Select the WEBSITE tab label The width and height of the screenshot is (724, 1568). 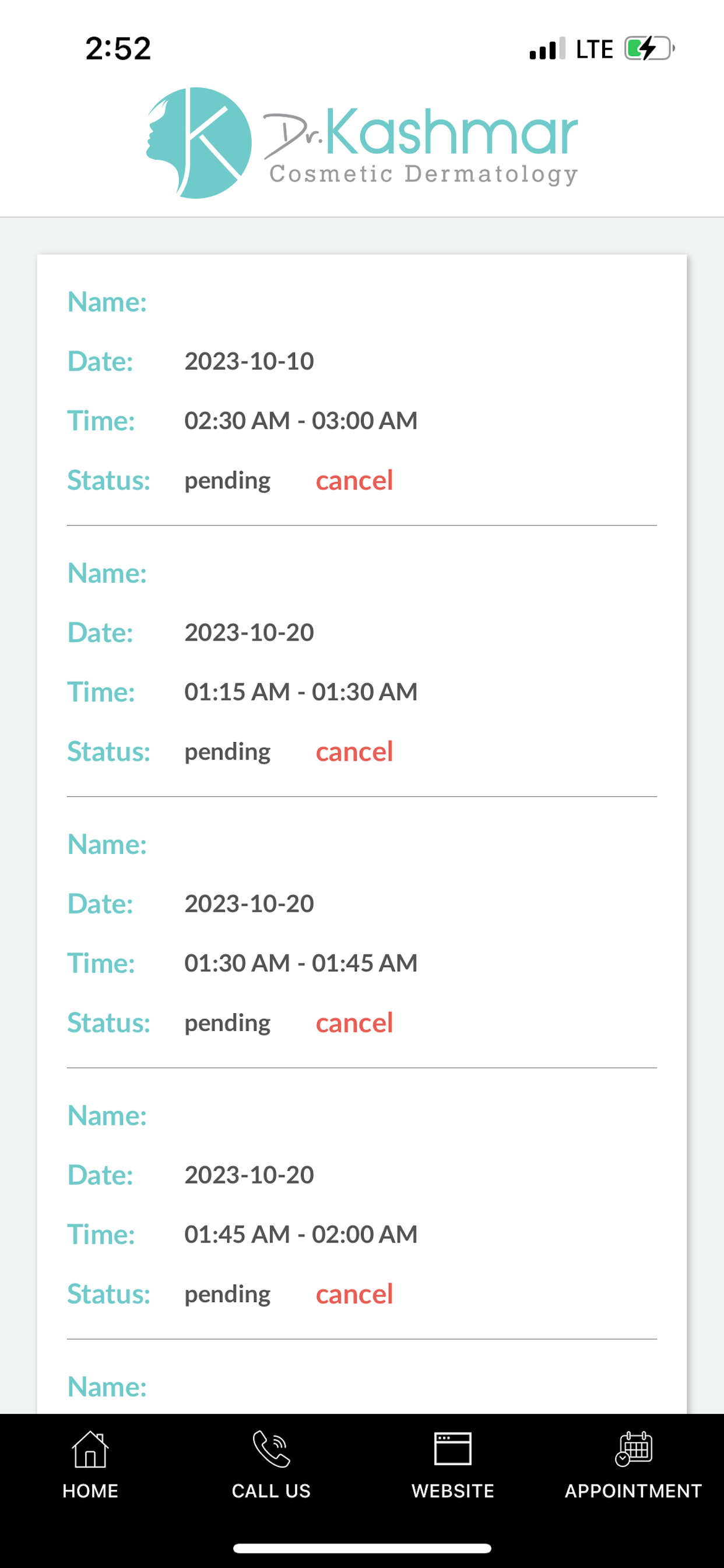(x=453, y=1490)
